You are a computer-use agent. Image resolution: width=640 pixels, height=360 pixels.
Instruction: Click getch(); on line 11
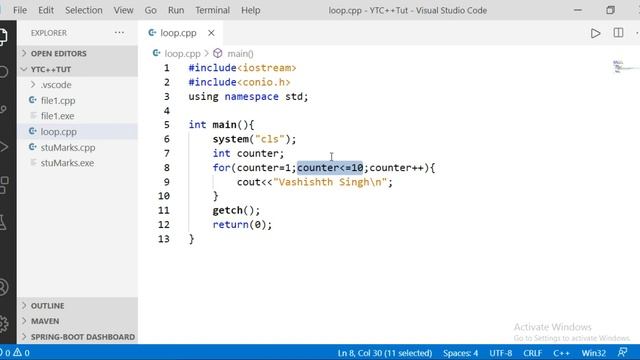(236, 210)
